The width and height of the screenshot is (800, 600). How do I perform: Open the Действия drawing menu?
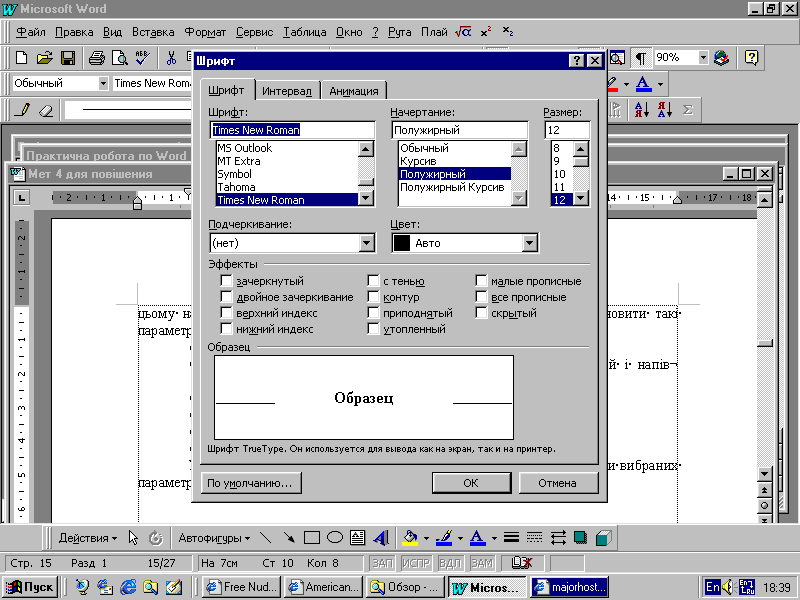pyautogui.click(x=88, y=538)
